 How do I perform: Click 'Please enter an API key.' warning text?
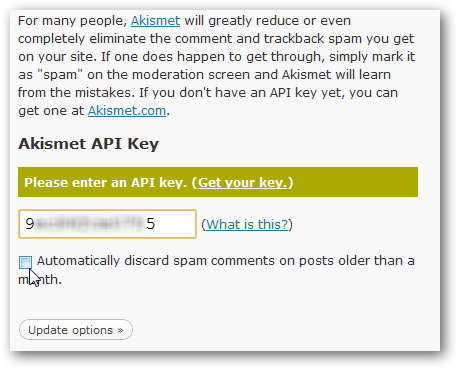[x=105, y=183]
